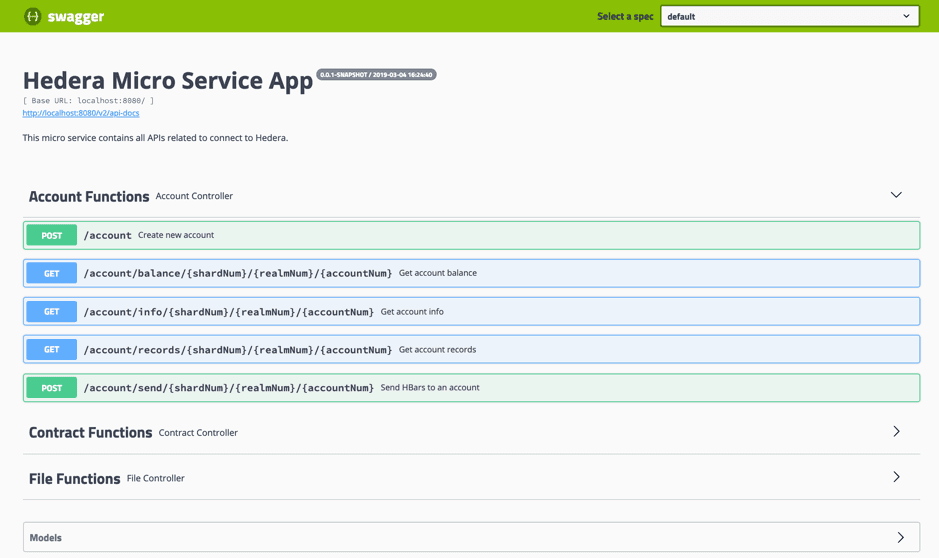Click the 0.0.1-SNAPSHOT version badge
The width and height of the screenshot is (939, 558).
click(376, 74)
